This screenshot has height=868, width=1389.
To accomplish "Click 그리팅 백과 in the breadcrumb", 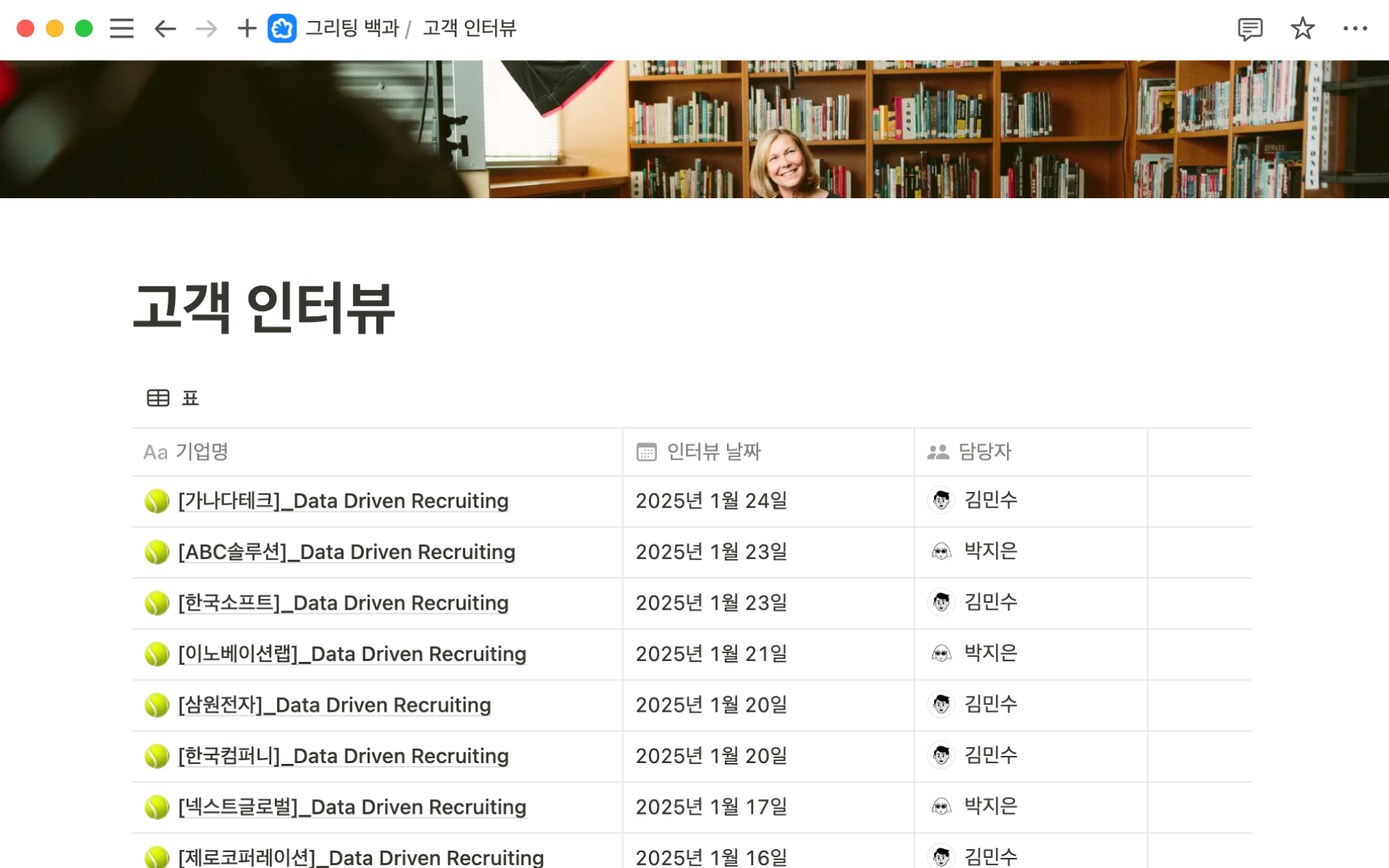I will point(352,28).
